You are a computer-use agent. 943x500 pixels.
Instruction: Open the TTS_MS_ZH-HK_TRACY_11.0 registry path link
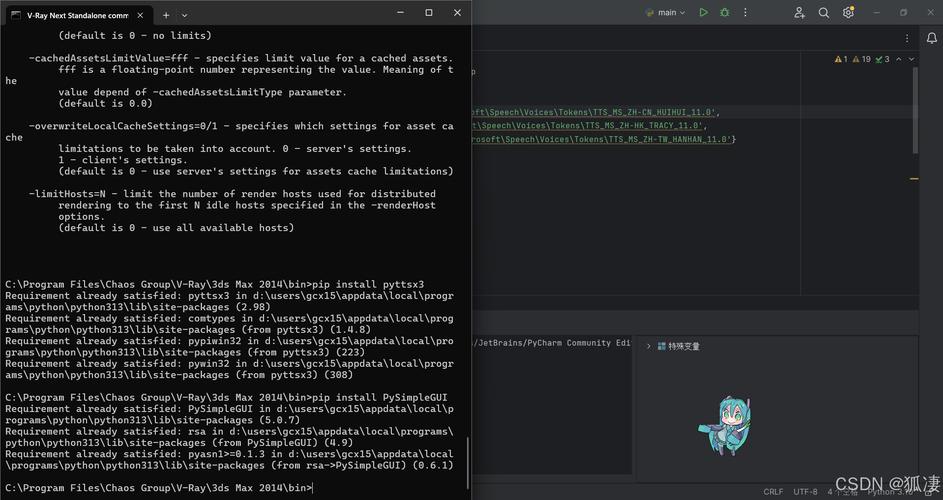pos(588,126)
